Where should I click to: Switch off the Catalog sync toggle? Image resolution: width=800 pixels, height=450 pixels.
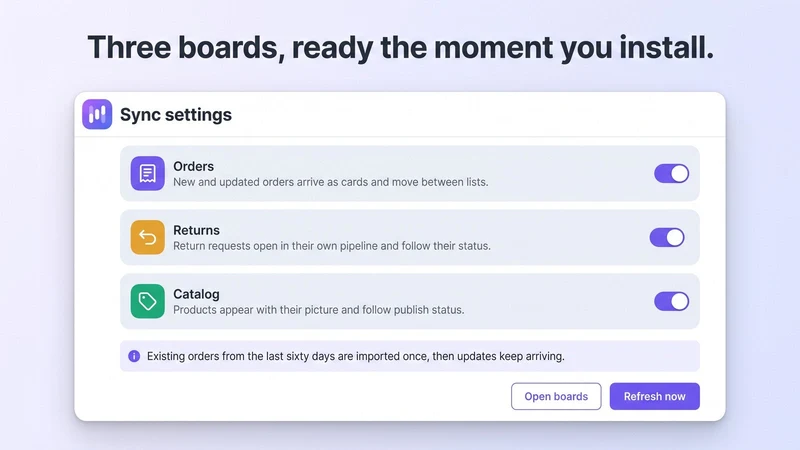[671, 301]
